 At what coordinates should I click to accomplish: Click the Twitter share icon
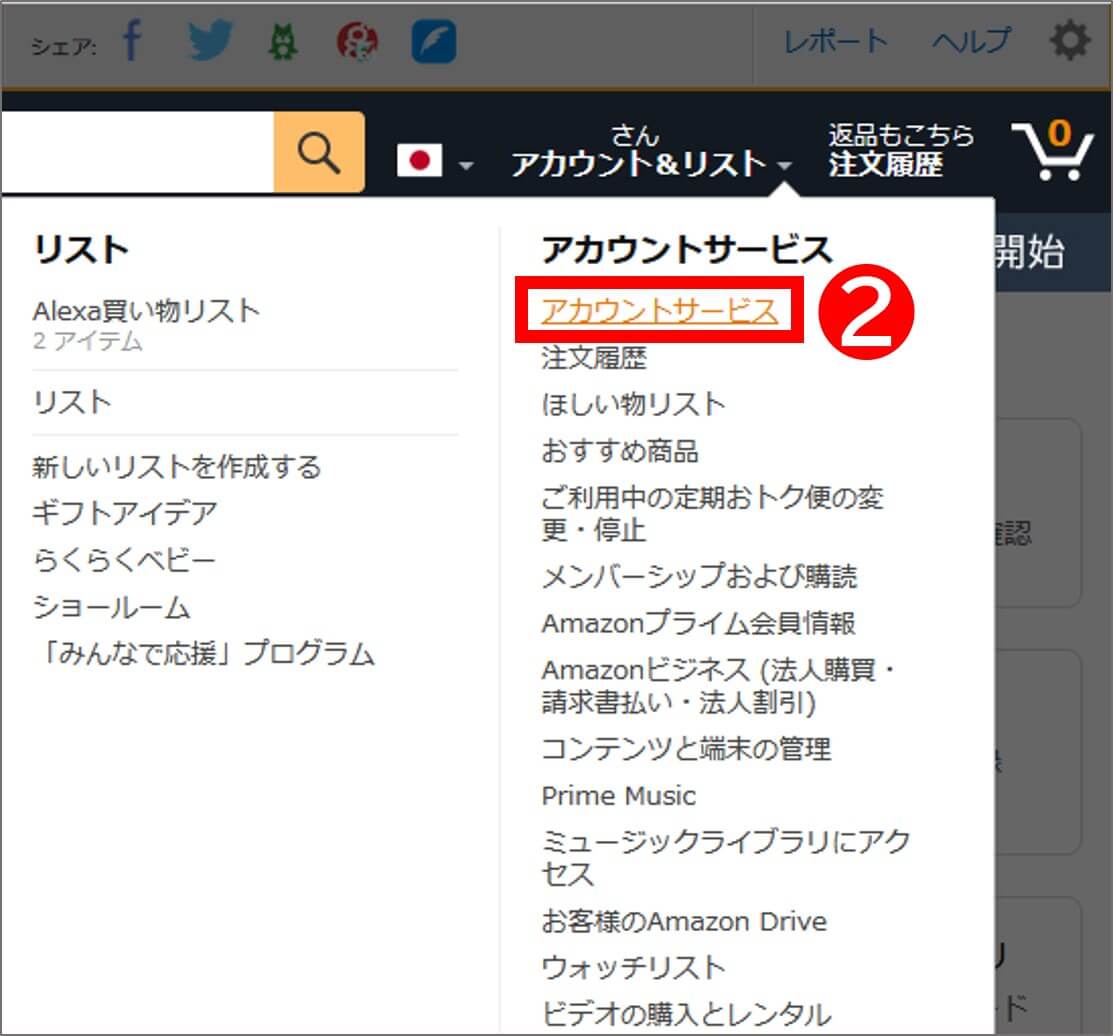point(210,42)
